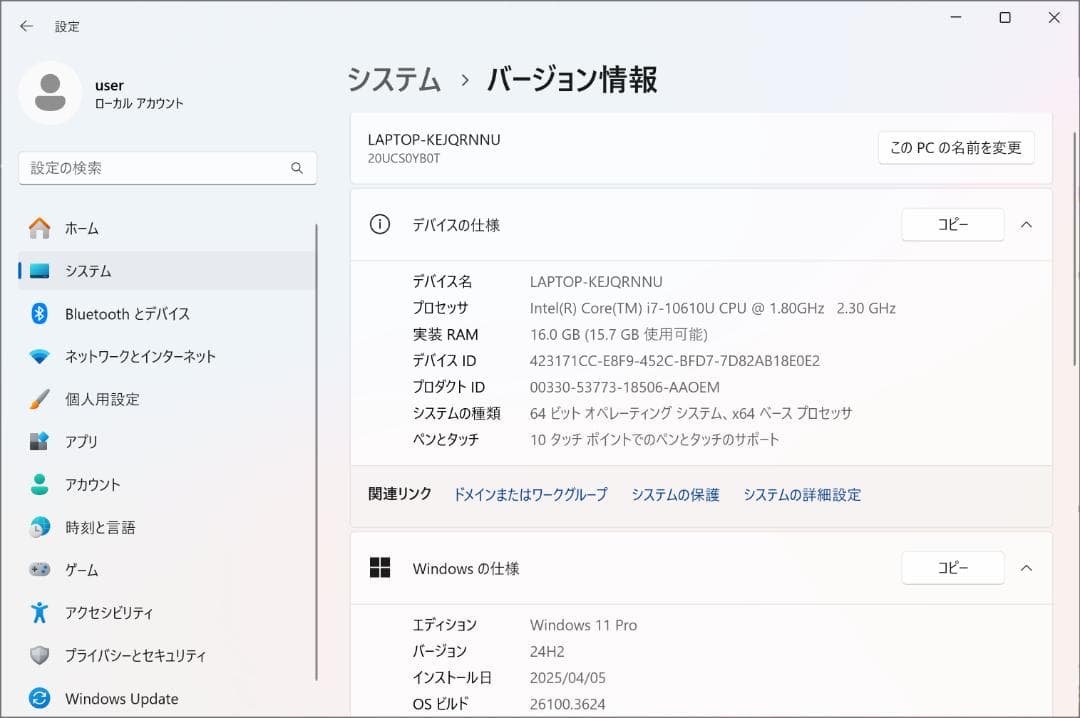Viewport: 1080px width, 718px height.
Task: Click the RAM value 16.0 GB
Action: coord(619,334)
